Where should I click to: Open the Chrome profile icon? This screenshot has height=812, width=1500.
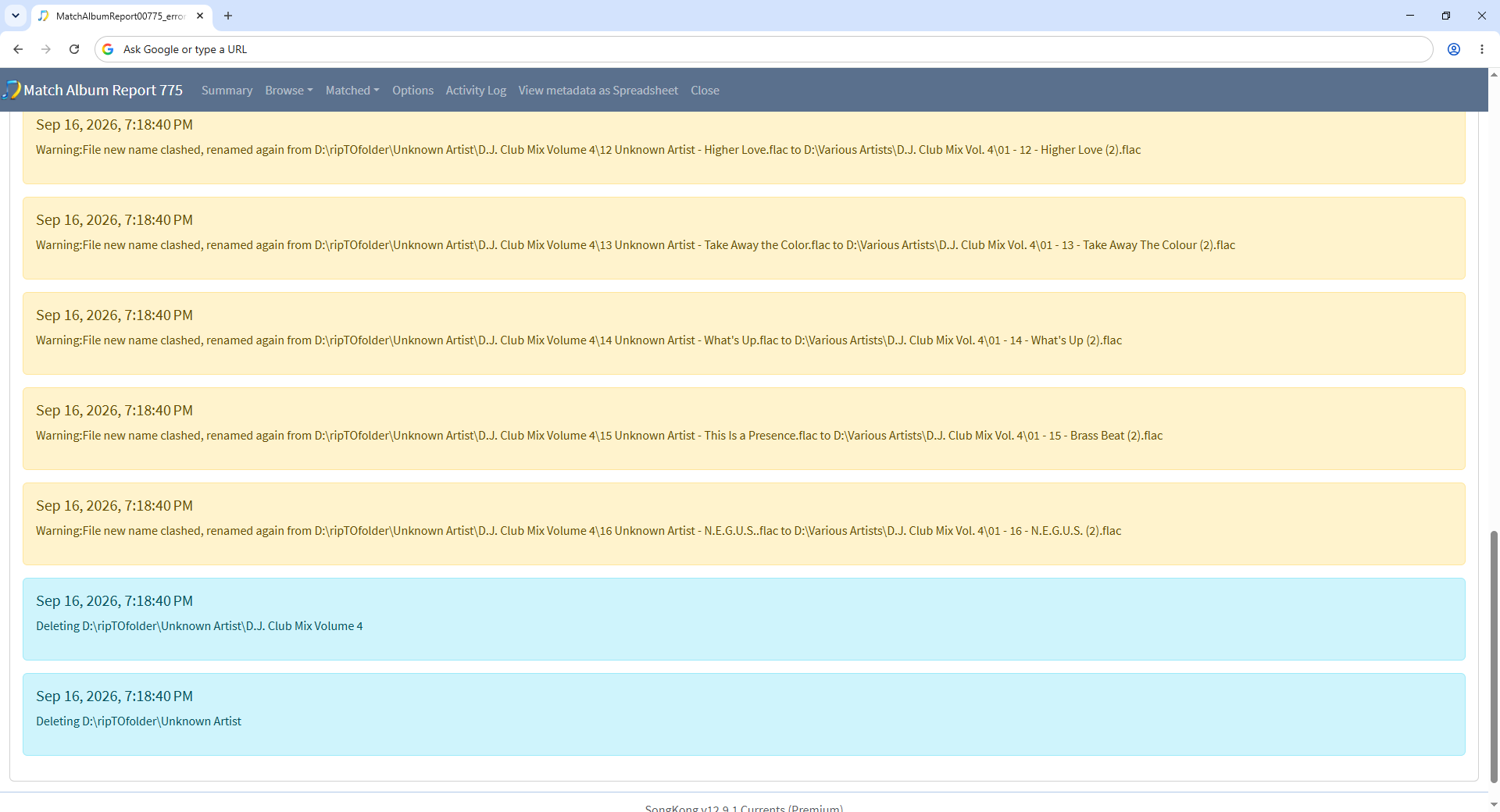1454,49
